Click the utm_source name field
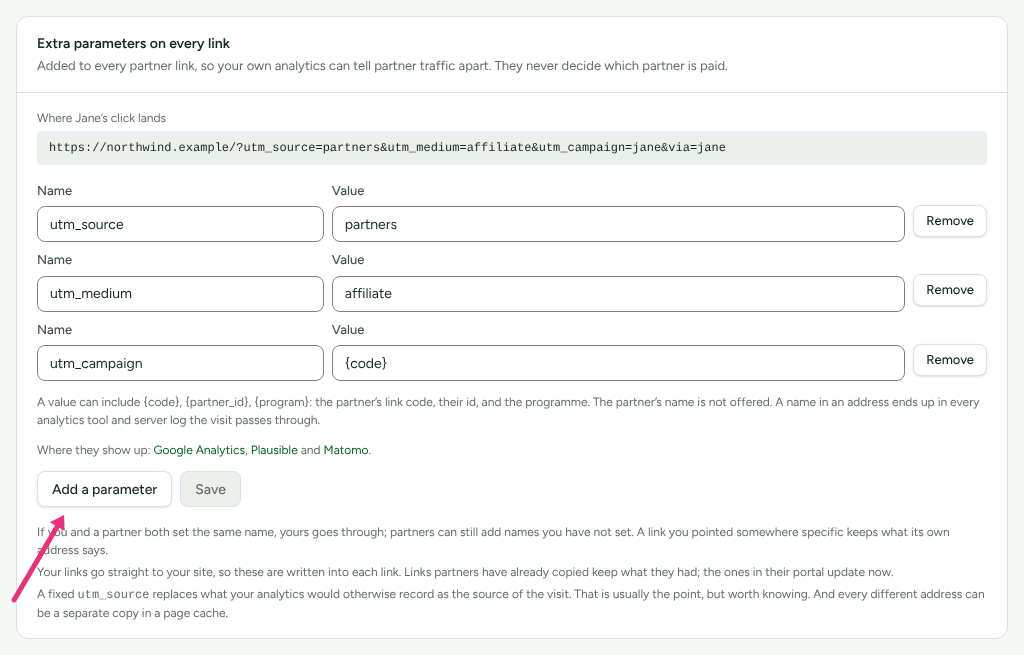 click(180, 224)
